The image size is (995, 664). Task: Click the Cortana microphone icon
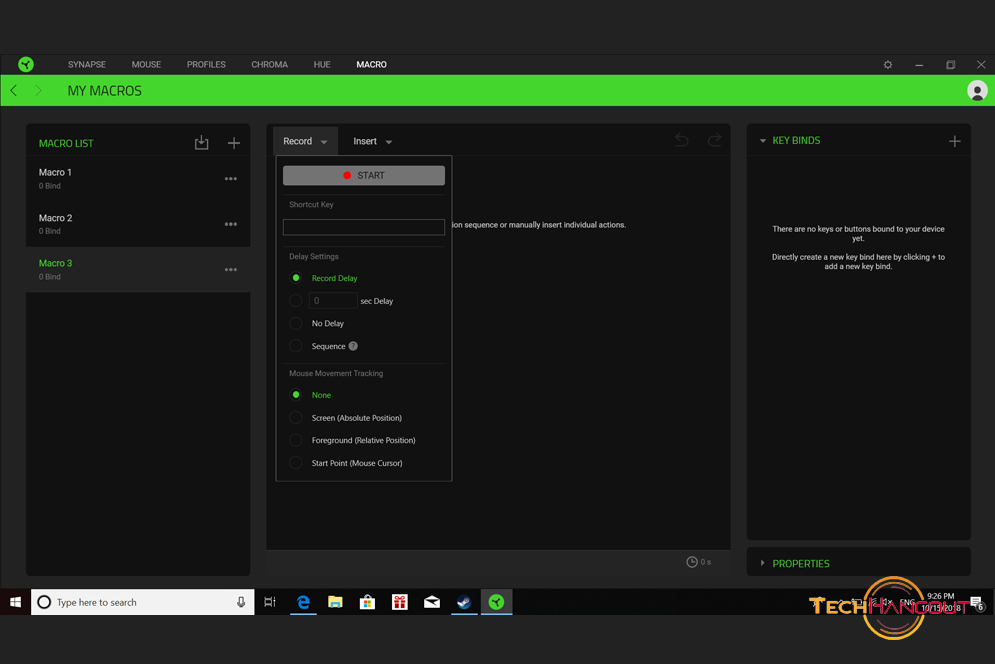click(241, 602)
